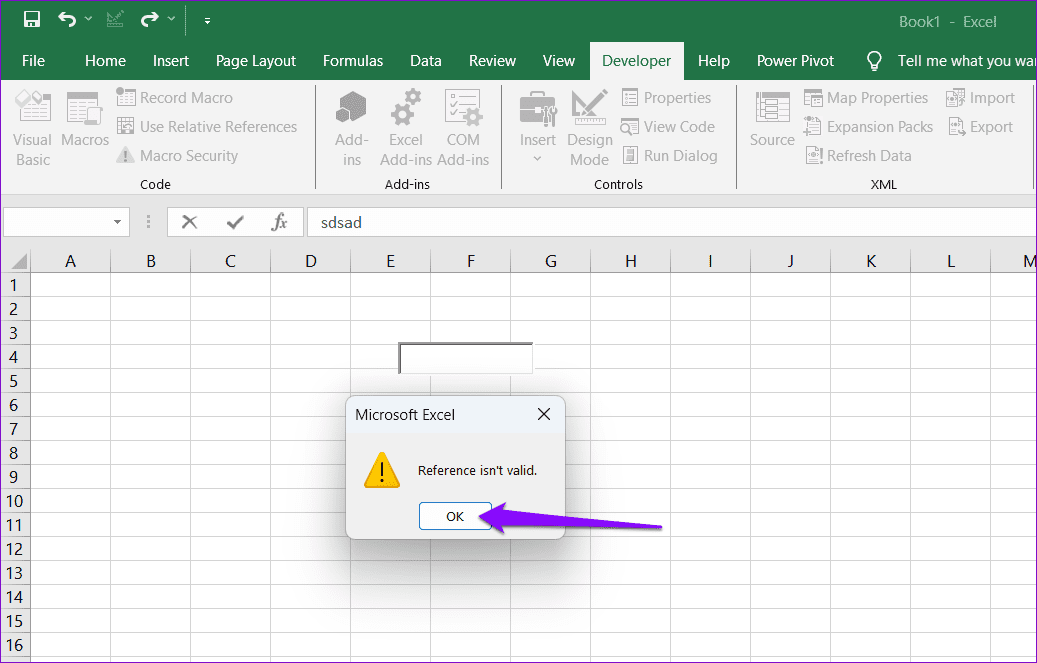
Task: Open Excel Add-ins manager
Action: (405, 127)
